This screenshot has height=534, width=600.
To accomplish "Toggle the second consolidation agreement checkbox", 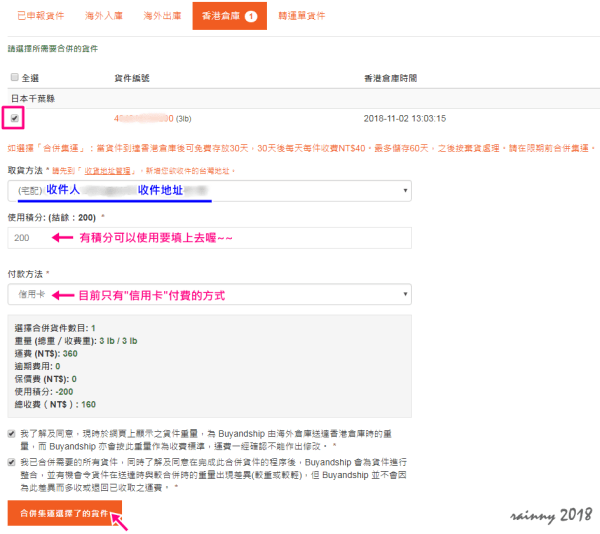I will click(x=12, y=463).
